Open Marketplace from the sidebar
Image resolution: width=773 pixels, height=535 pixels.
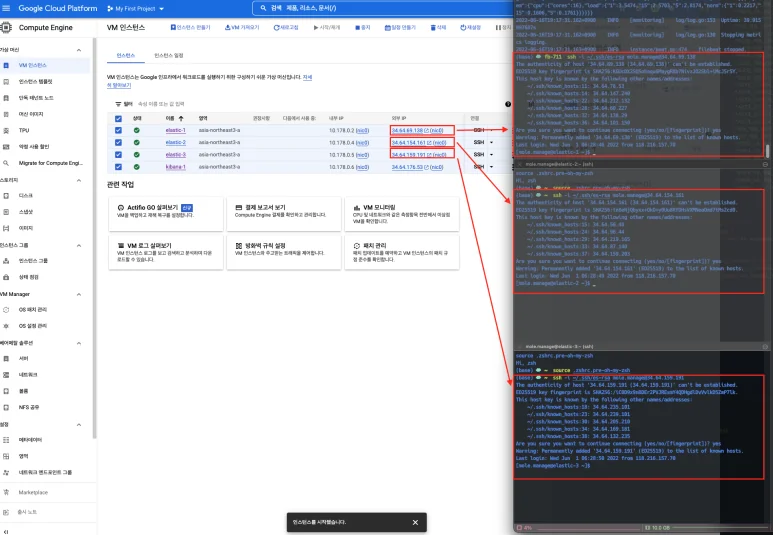32,492
